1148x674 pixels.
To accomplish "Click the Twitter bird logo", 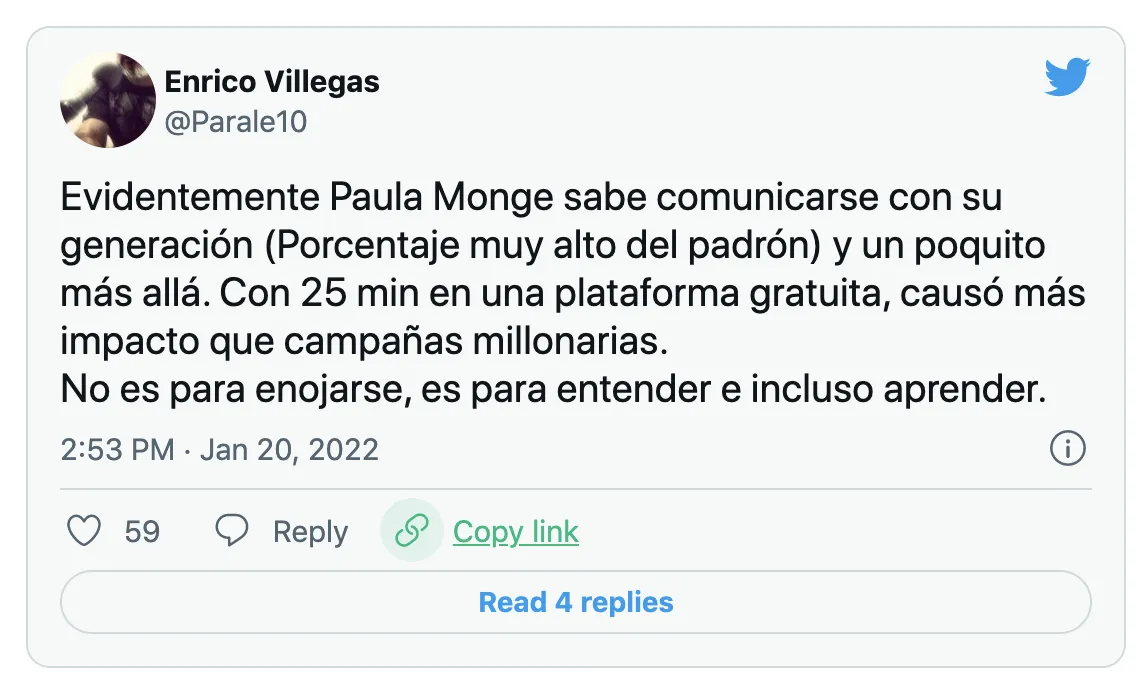I will 1067,78.
